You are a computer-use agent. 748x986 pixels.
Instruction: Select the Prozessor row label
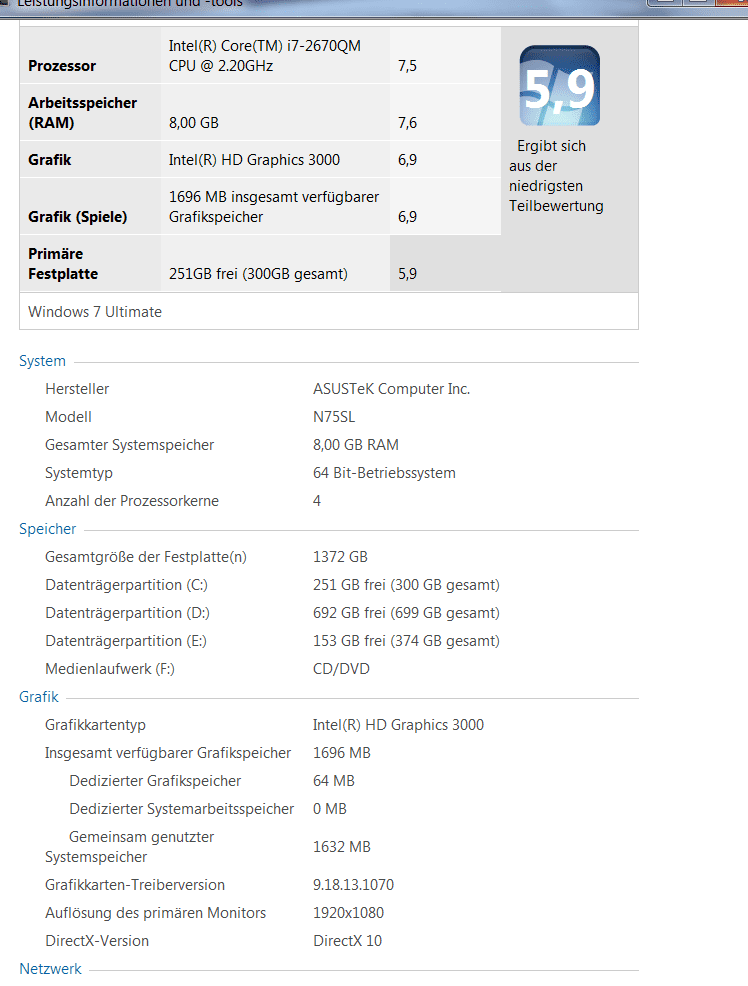coord(62,66)
